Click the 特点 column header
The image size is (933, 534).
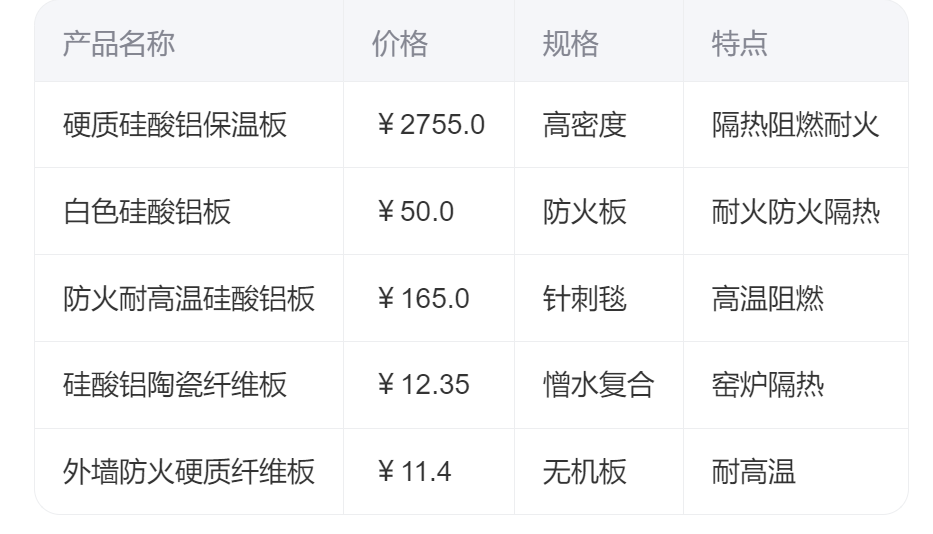(x=740, y=44)
